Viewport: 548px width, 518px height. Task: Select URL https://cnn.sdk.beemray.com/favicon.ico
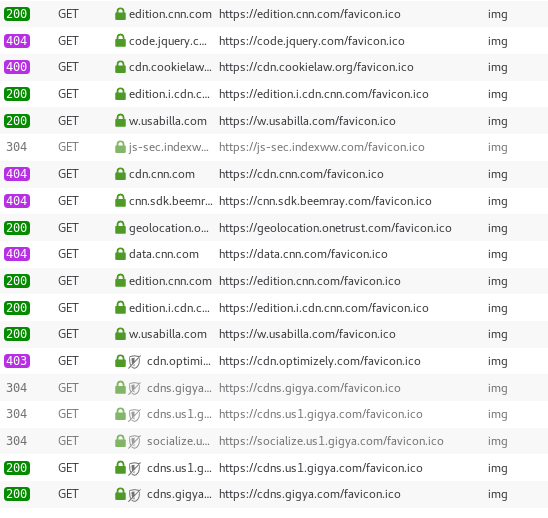coord(325,201)
